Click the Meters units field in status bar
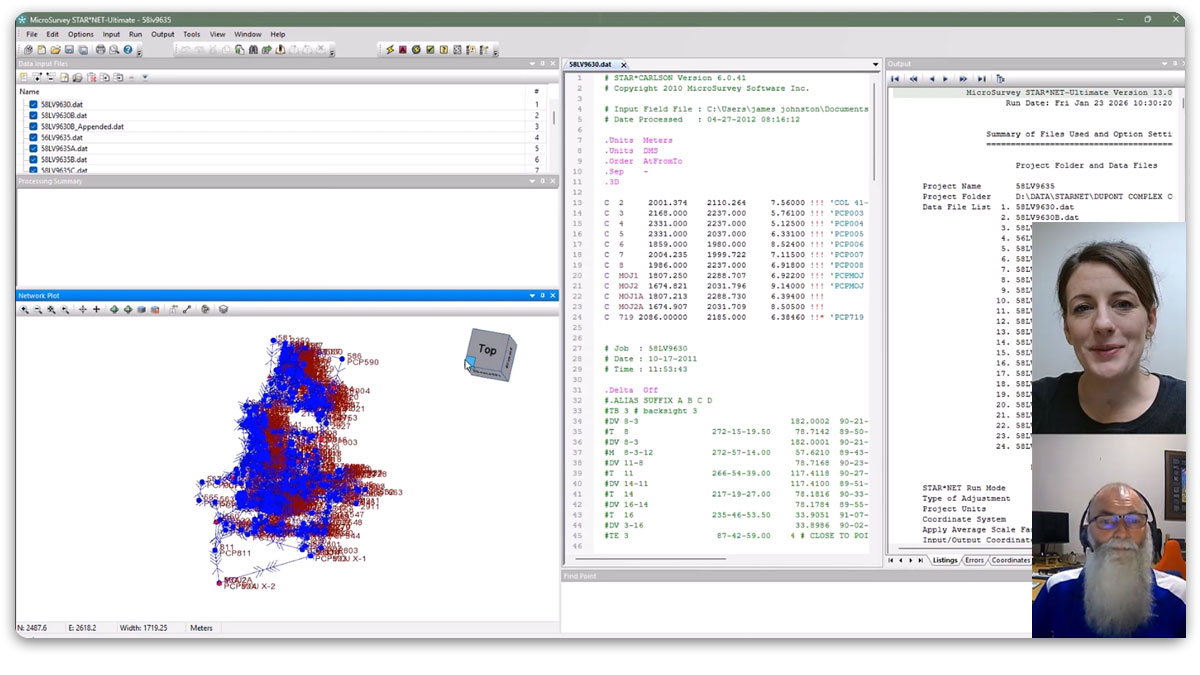The image size is (1200, 675). [x=201, y=628]
